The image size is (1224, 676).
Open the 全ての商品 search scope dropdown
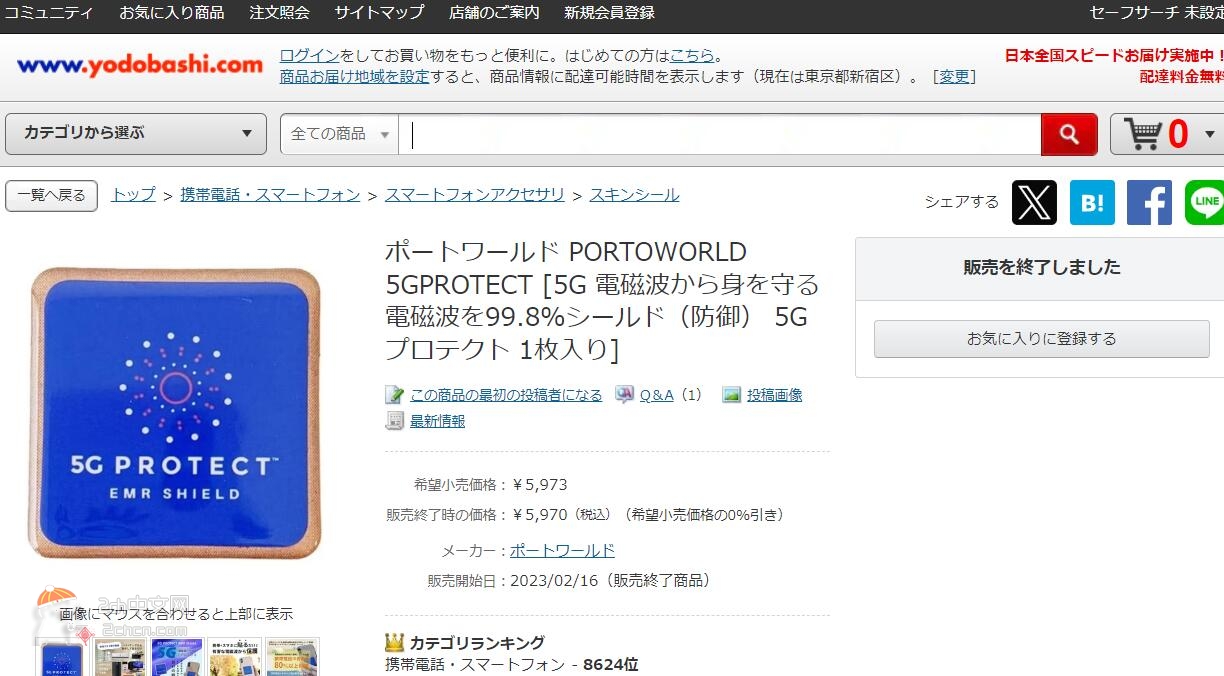coord(339,134)
